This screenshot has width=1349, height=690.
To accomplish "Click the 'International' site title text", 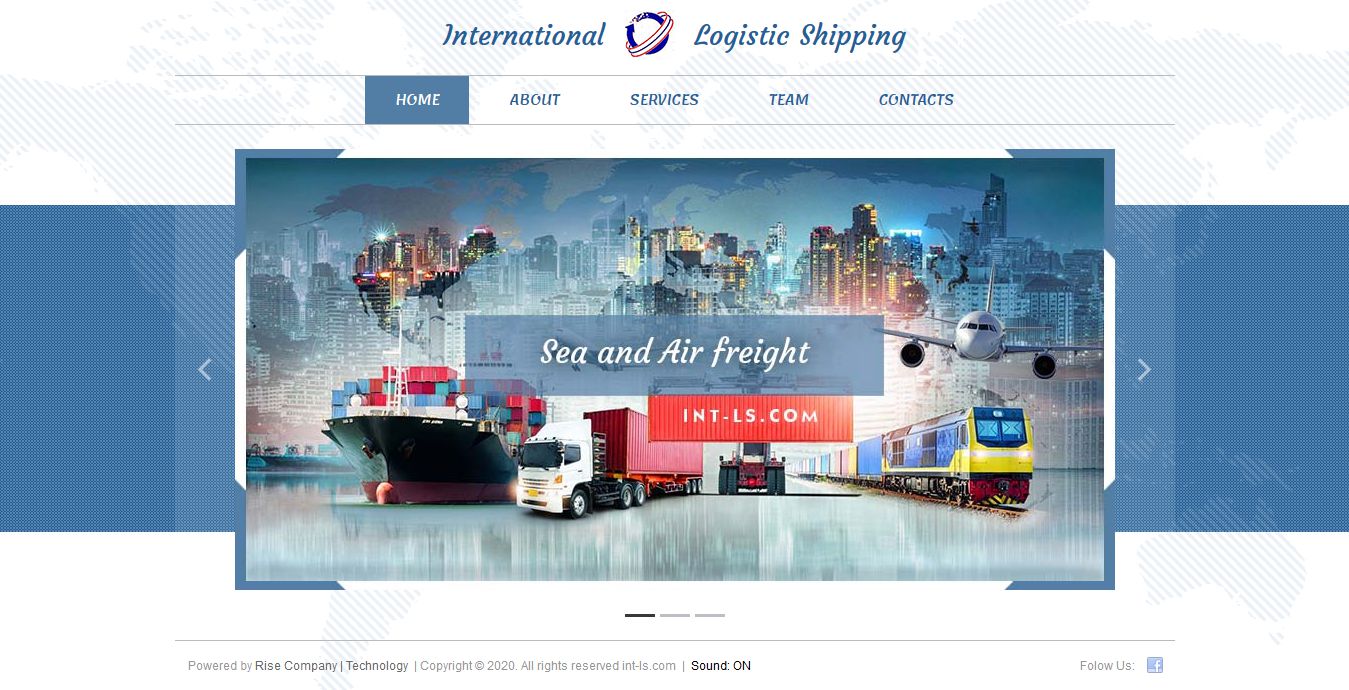I will [524, 36].
